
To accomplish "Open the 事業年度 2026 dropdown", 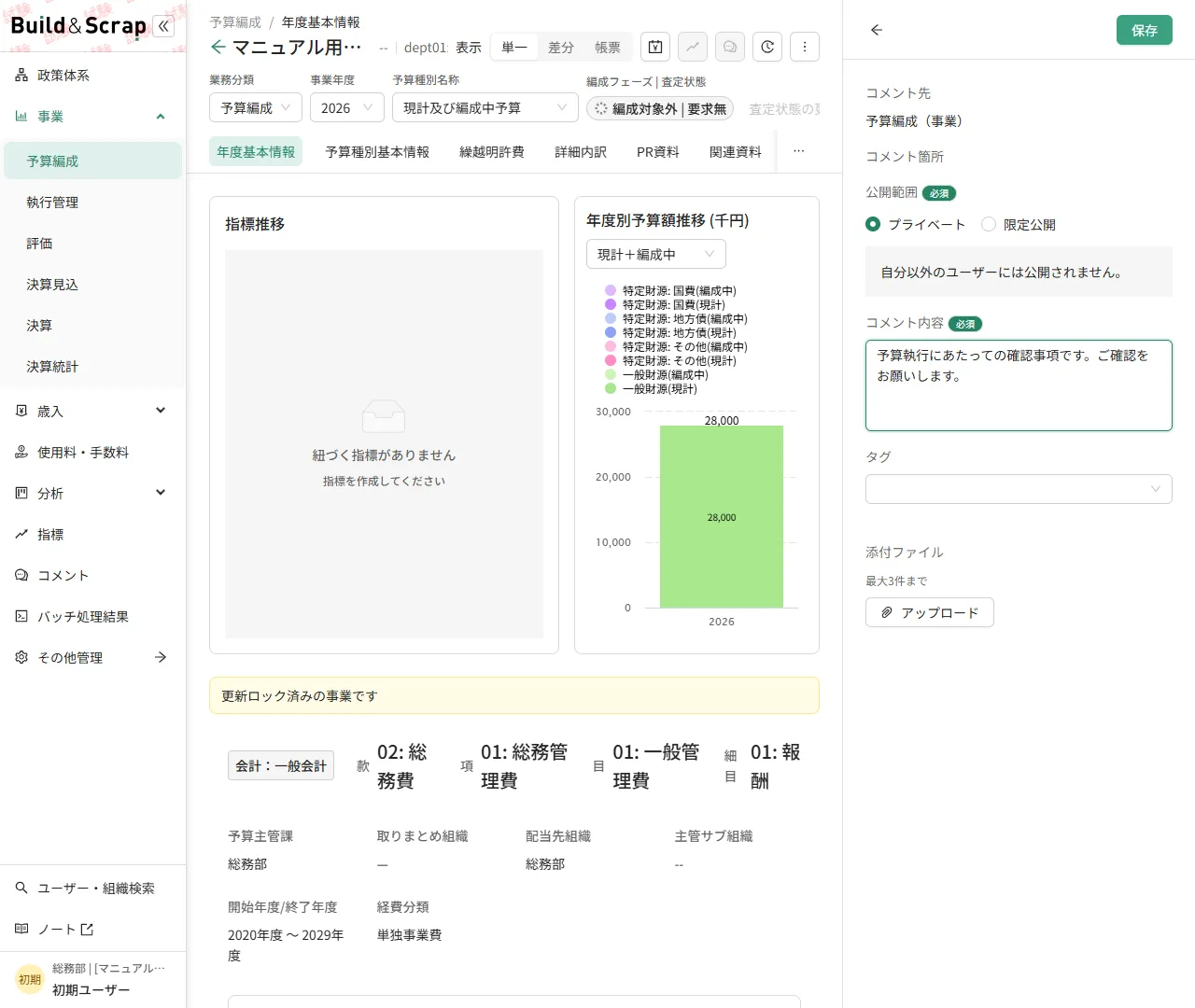I will coord(347,107).
